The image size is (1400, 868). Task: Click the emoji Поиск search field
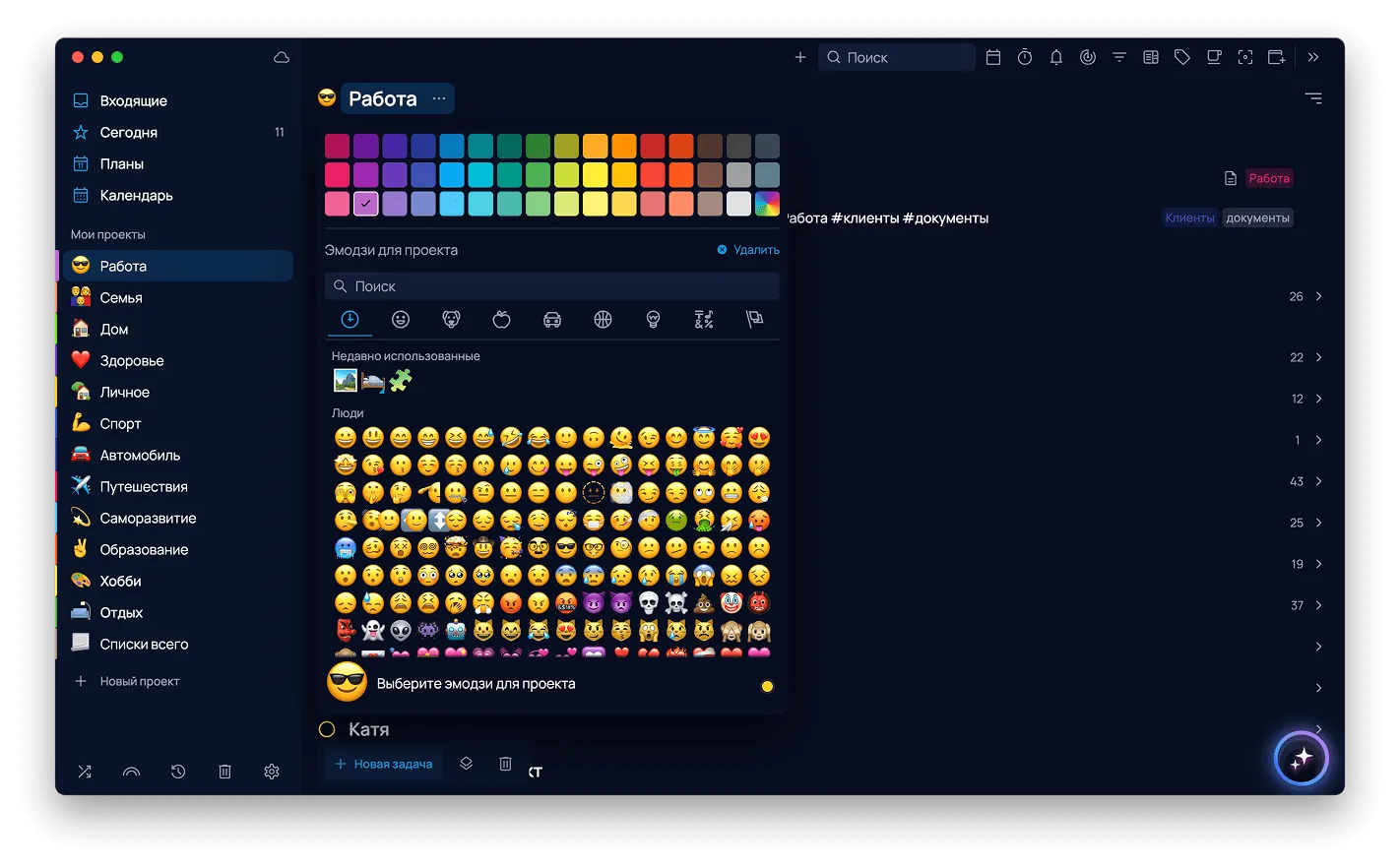point(552,286)
